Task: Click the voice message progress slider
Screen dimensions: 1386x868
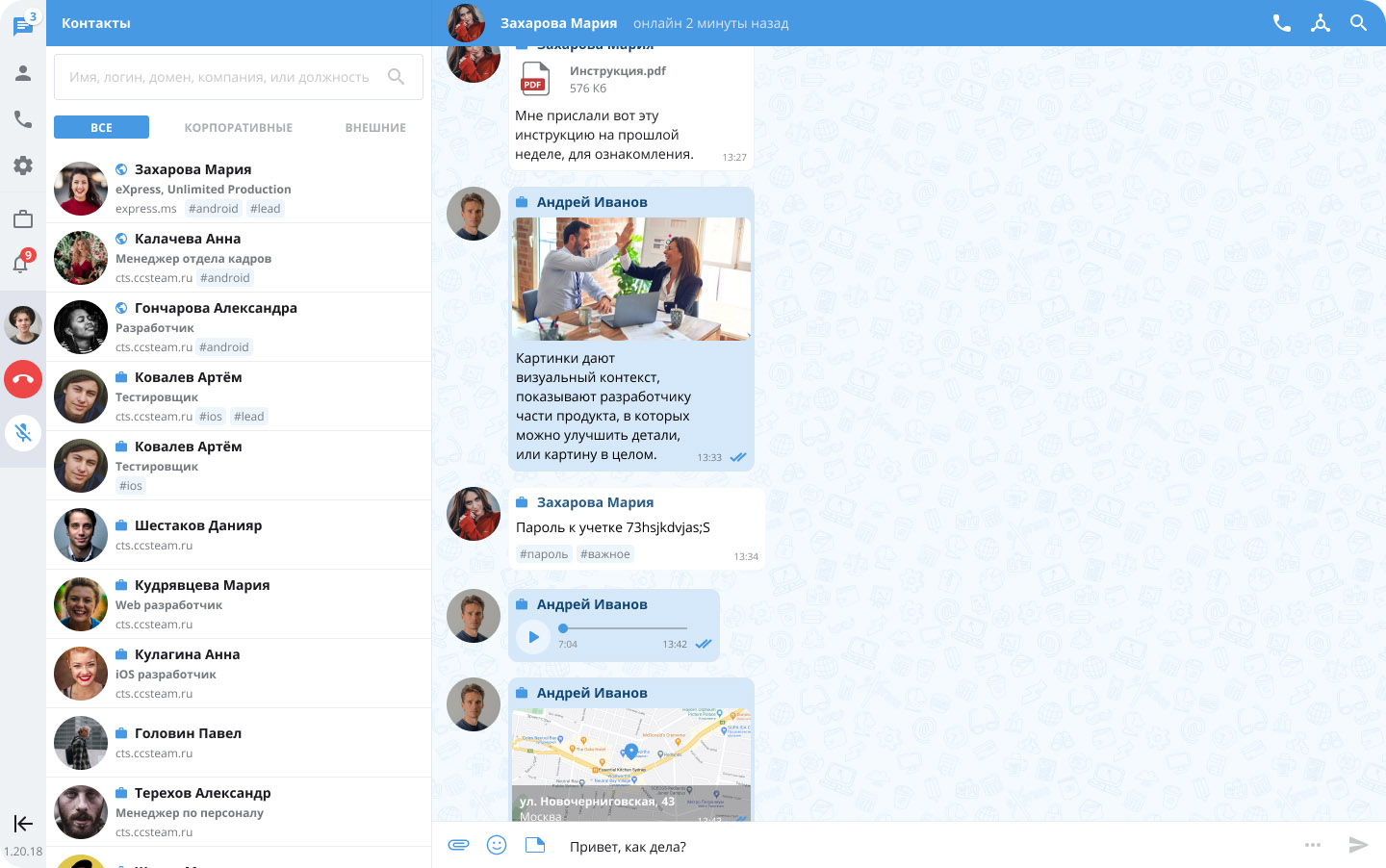Action: coord(624,628)
